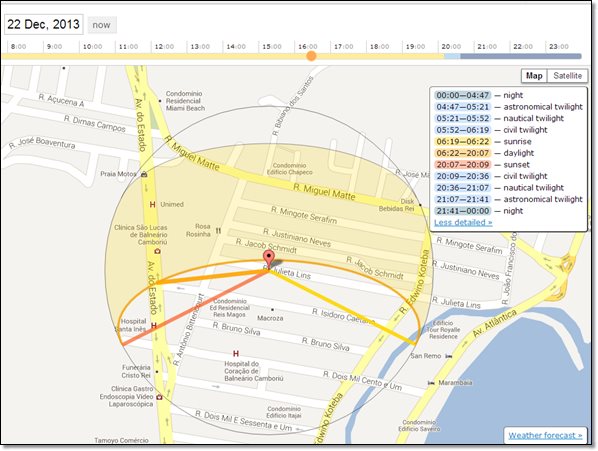This screenshot has height=451, width=598.
Task: Click the now button
Action: coord(101,25)
